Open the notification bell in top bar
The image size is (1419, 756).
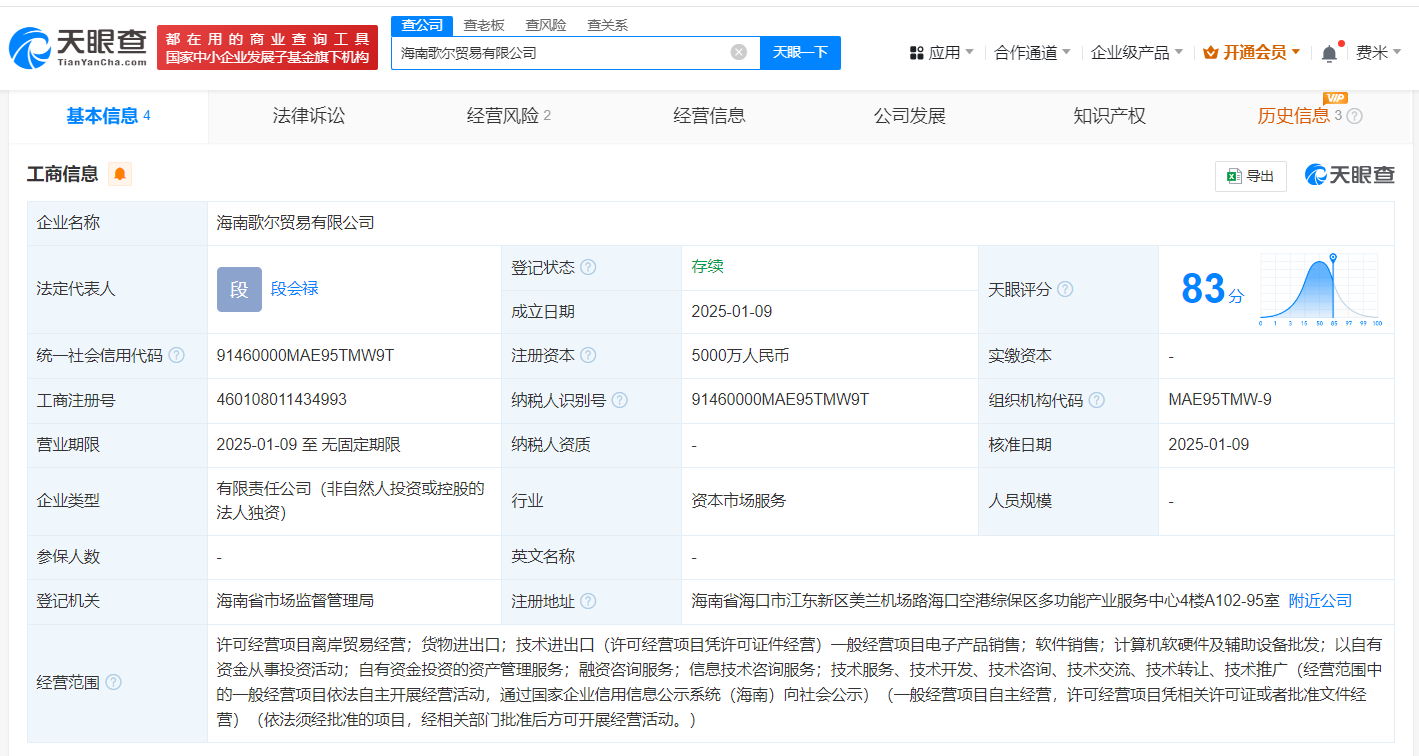(1329, 52)
